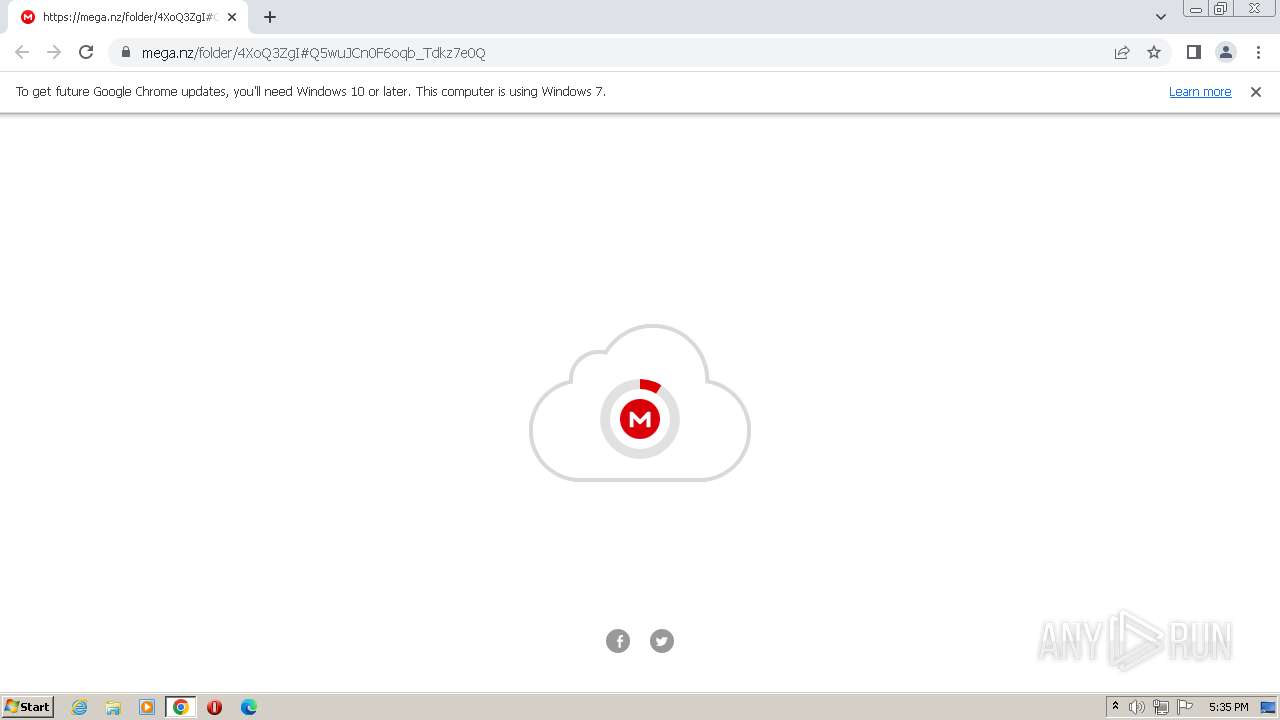Open the Twitter icon link
Screen dimensions: 1280x720
coord(662,641)
